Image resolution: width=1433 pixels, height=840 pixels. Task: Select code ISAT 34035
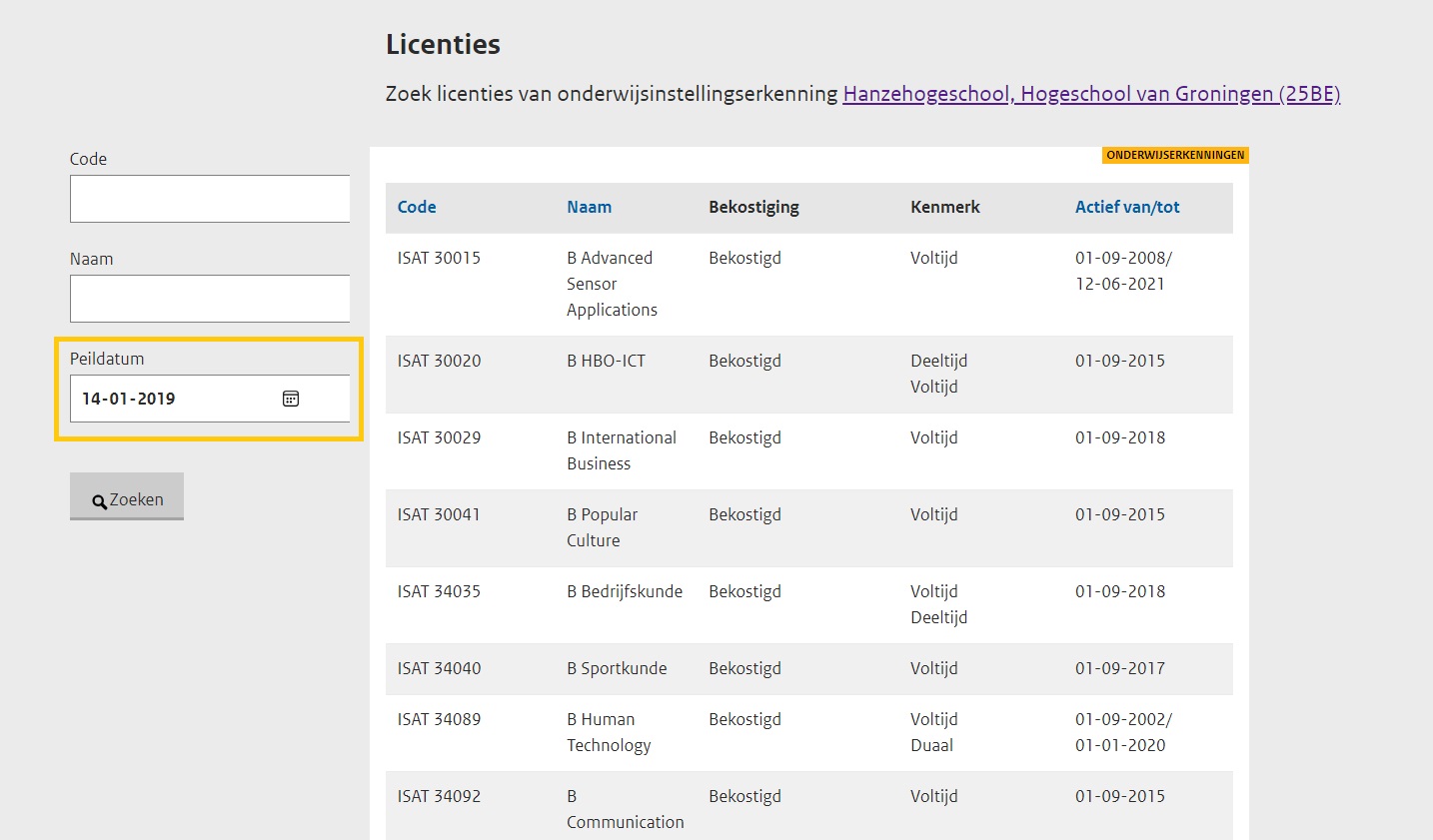(439, 591)
